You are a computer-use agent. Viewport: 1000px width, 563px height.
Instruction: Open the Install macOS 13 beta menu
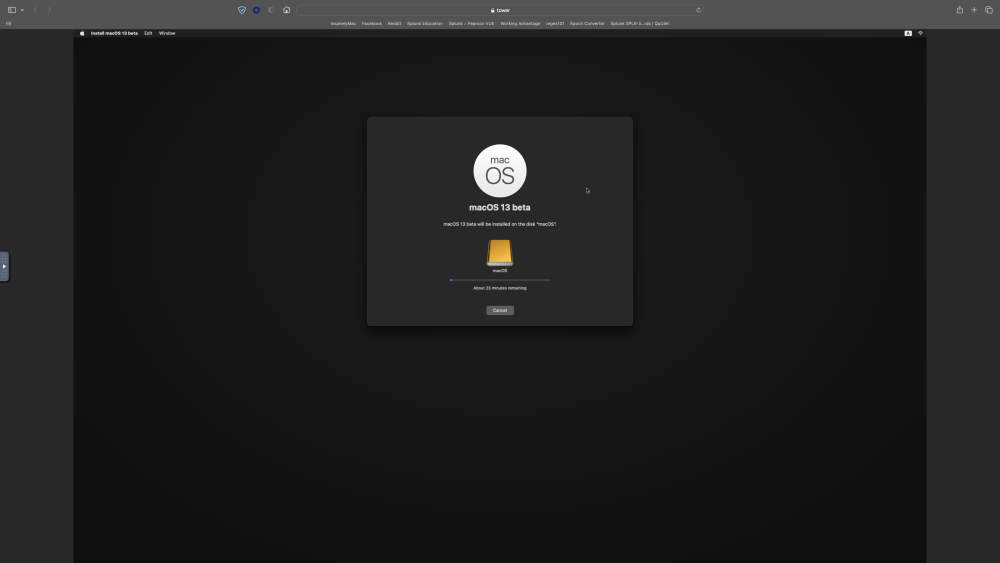114,33
